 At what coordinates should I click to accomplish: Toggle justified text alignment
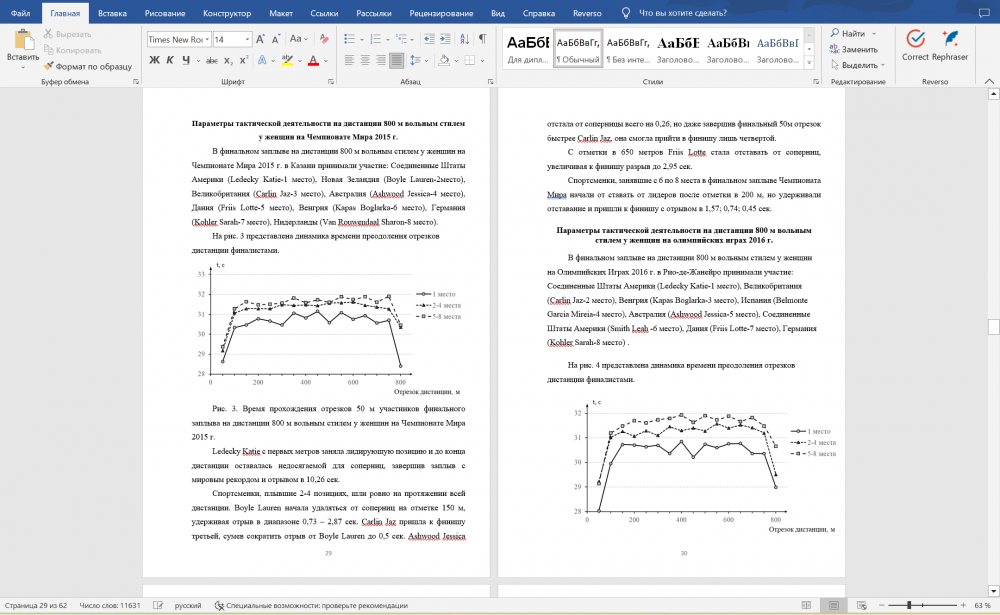397,60
